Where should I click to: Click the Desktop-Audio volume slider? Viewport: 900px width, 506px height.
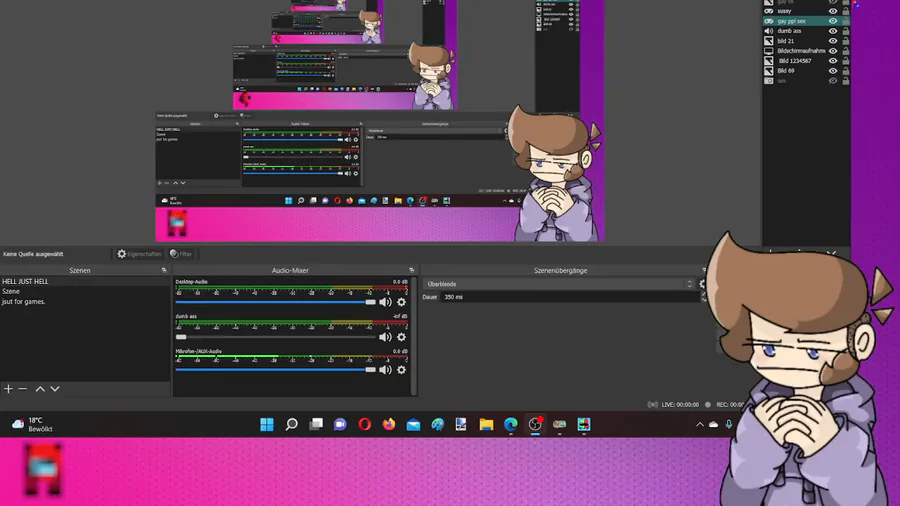tap(276, 302)
